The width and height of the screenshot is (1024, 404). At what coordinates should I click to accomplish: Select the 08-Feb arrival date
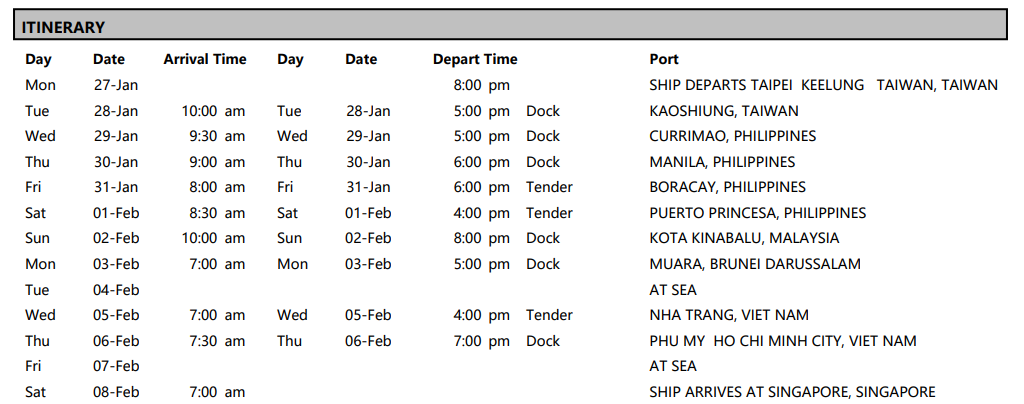[x=116, y=392]
